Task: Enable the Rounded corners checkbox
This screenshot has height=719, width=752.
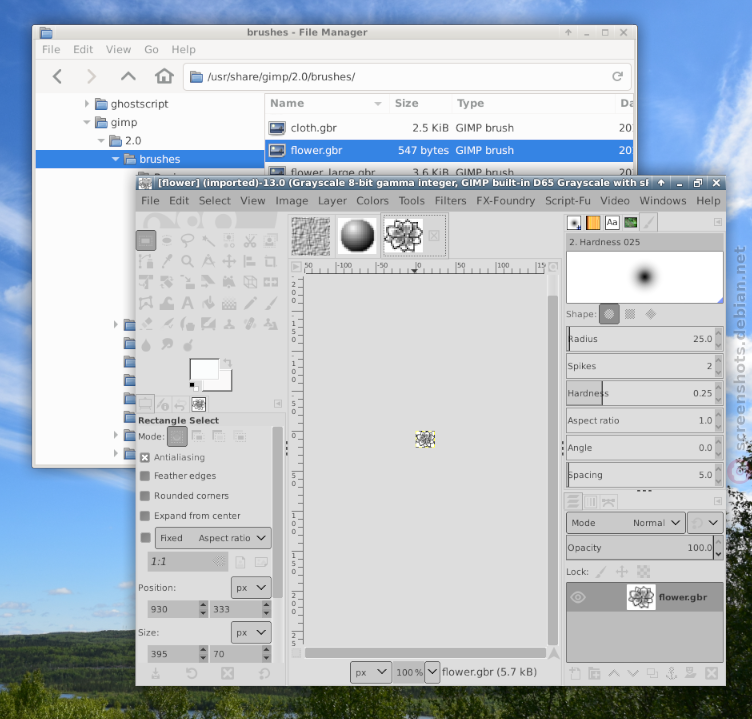Action: pyautogui.click(x=145, y=496)
